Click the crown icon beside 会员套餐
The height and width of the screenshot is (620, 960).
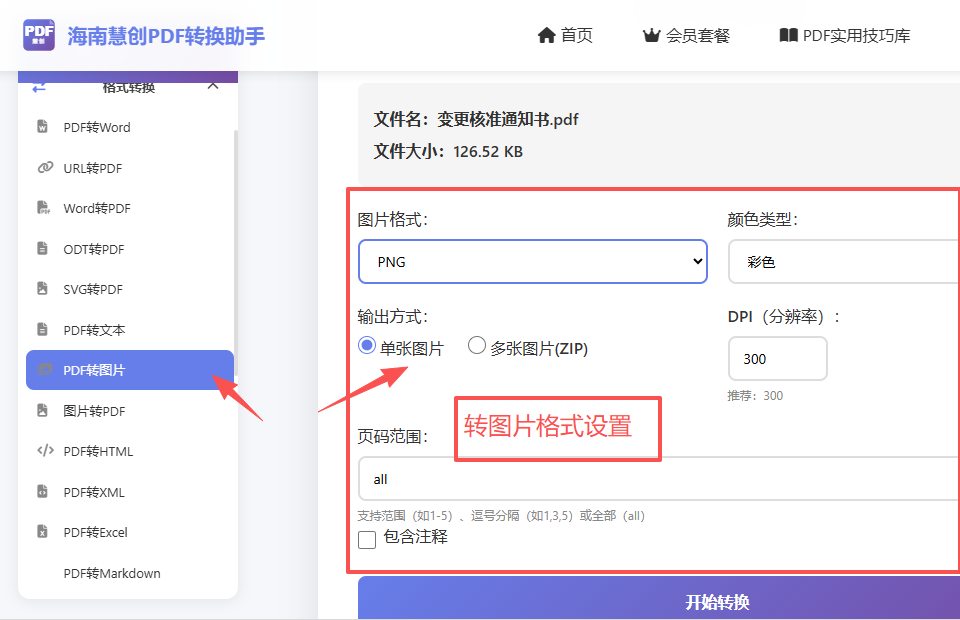[x=651, y=35]
